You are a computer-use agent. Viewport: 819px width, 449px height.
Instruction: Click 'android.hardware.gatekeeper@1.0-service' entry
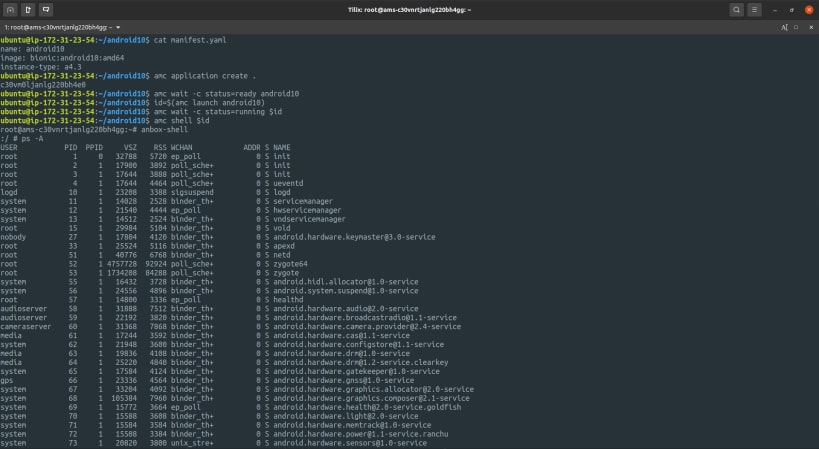click(x=356, y=371)
